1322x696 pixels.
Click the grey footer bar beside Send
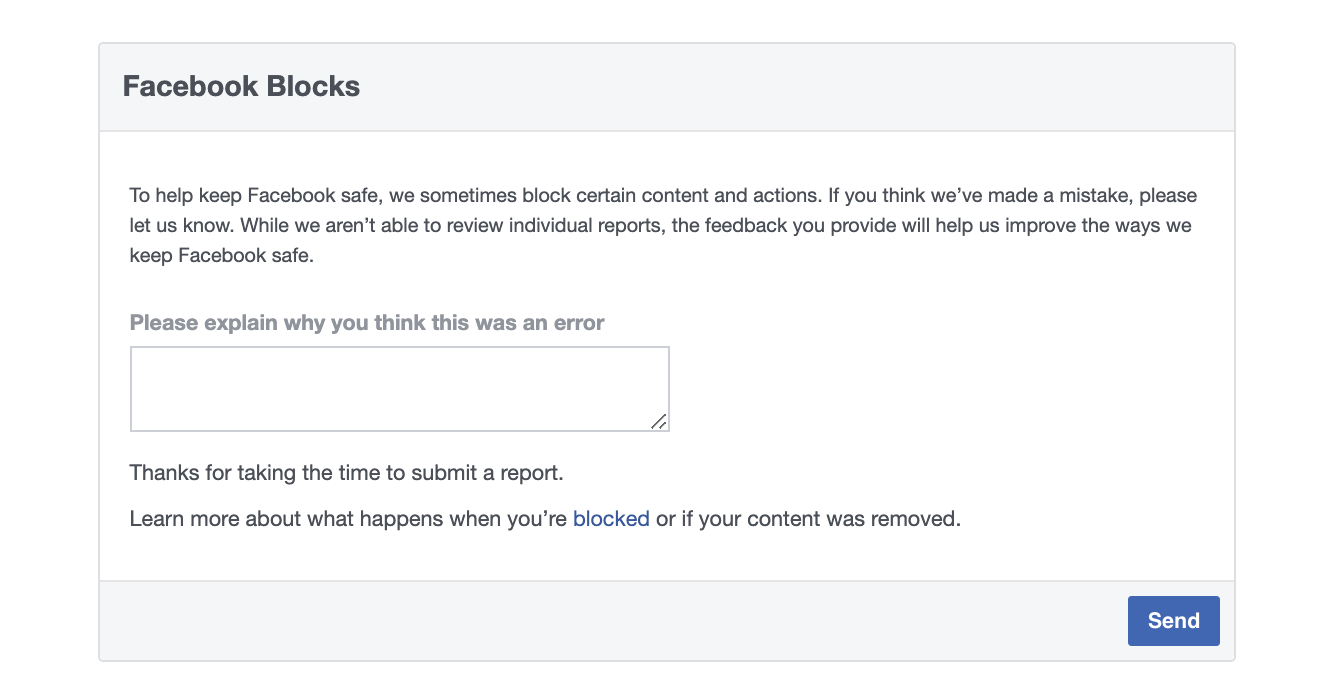coord(600,620)
